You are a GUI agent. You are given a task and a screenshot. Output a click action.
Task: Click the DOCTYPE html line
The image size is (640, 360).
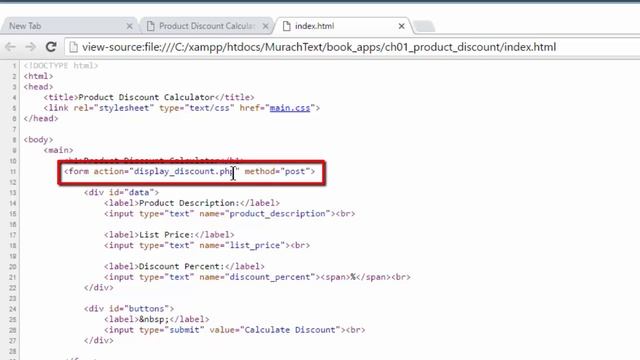pyautogui.click(x=61, y=66)
